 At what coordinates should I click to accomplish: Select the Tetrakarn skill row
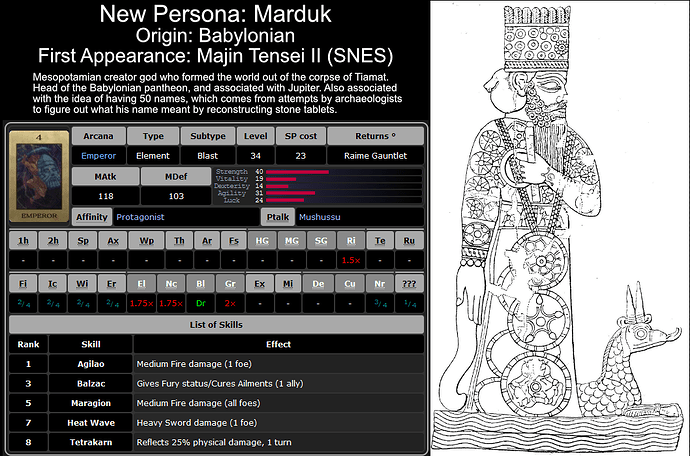pyautogui.click(x=216, y=442)
